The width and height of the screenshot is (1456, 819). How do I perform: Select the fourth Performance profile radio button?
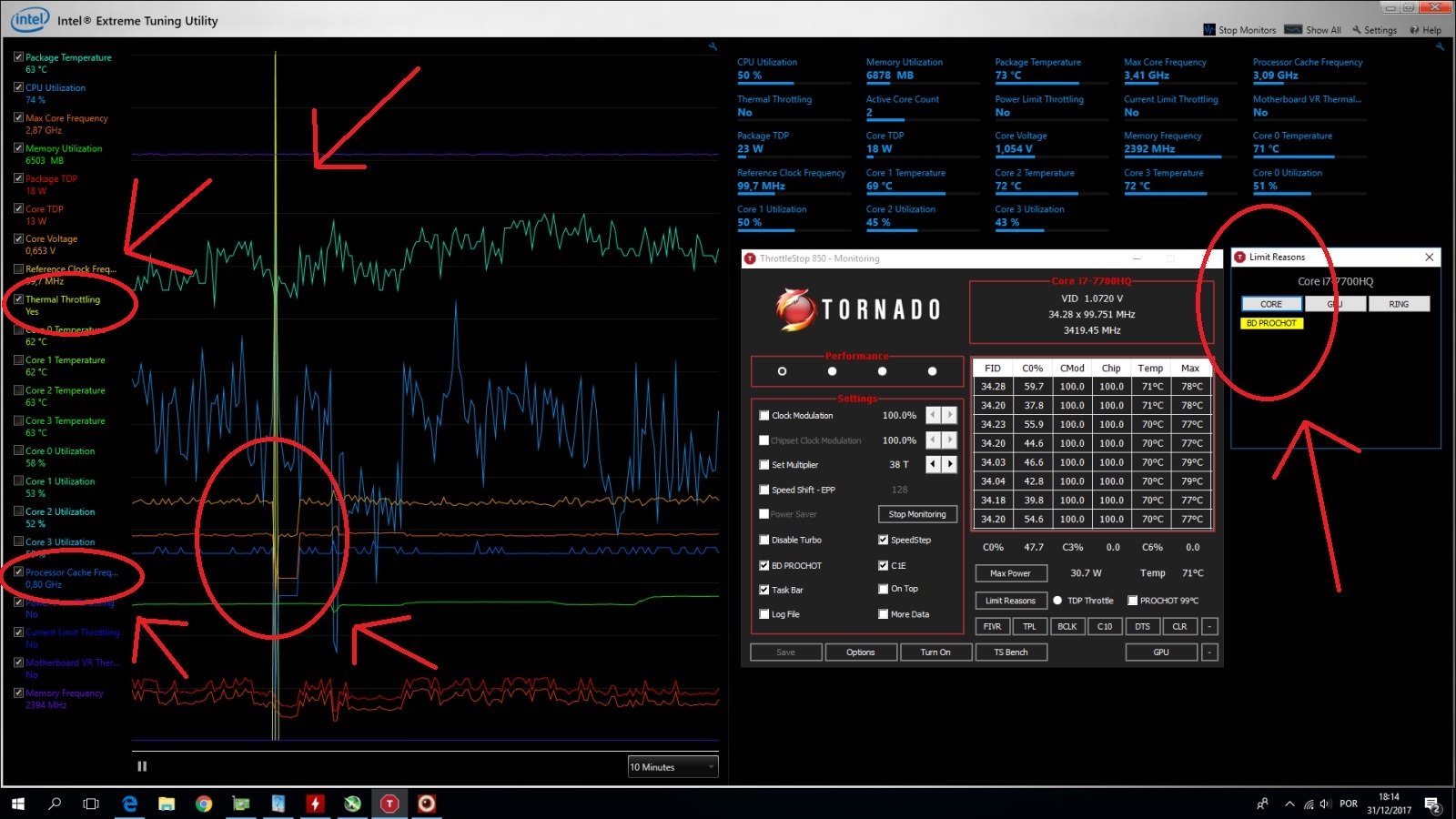coord(932,371)
